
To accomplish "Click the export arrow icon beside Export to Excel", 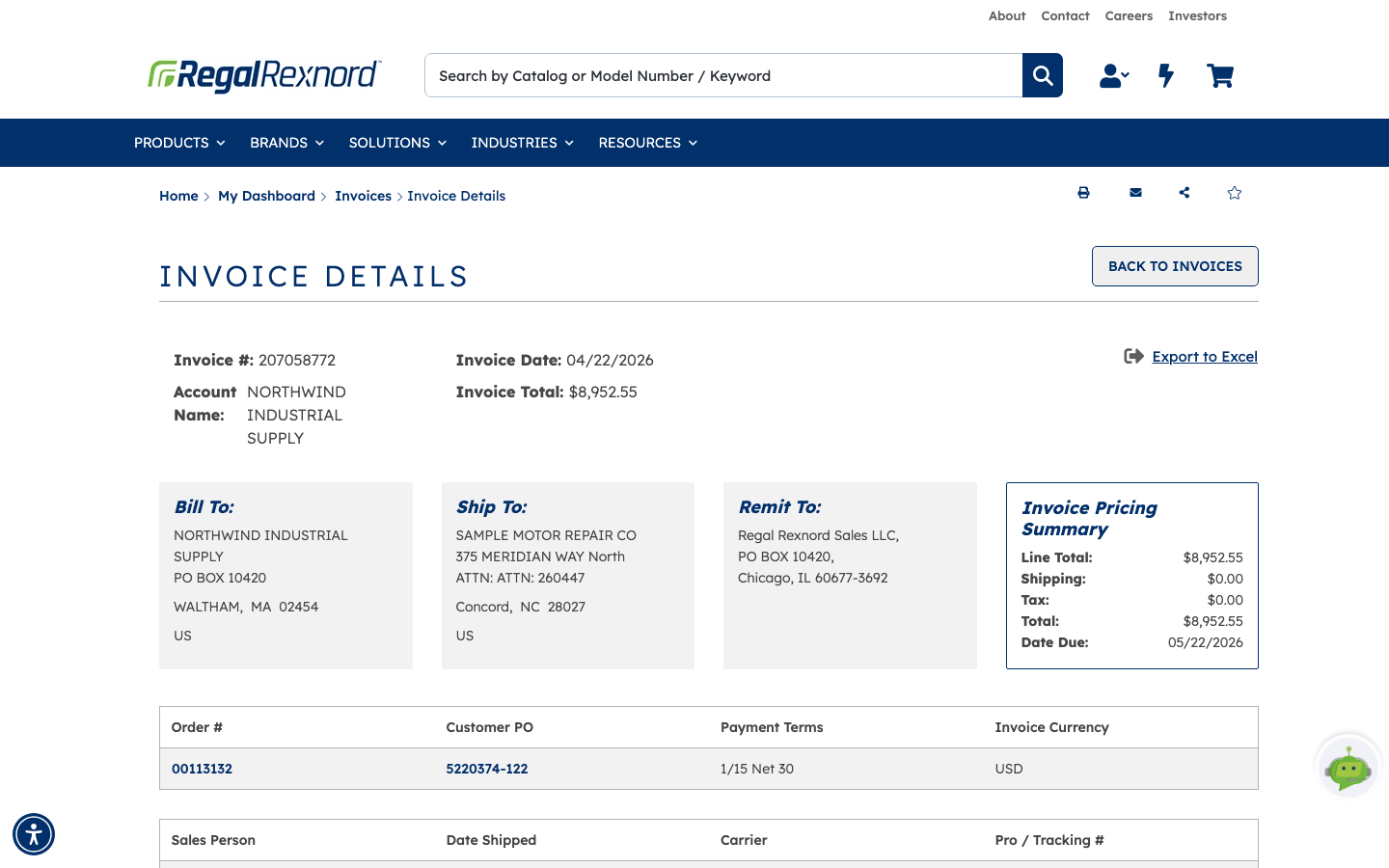I will point(1133,356).
